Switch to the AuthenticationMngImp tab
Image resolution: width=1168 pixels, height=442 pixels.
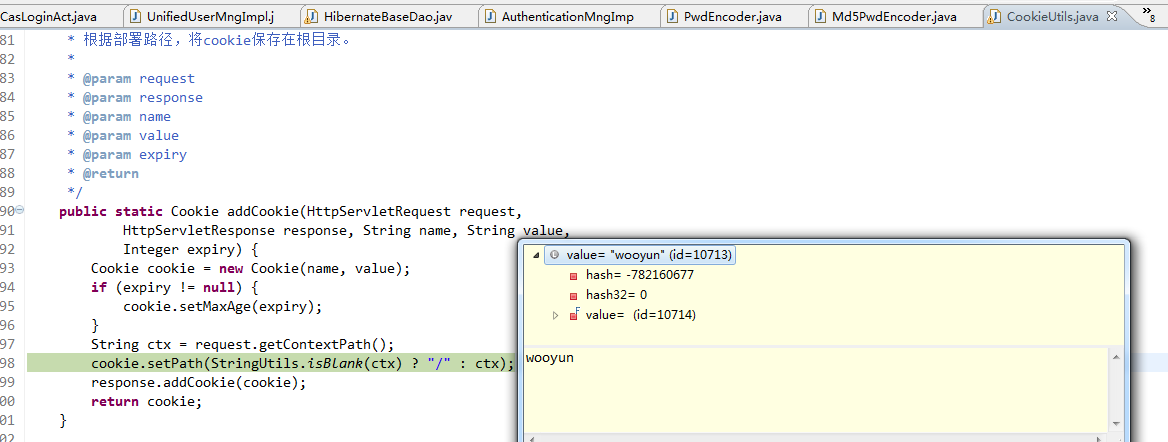point(568,16)
